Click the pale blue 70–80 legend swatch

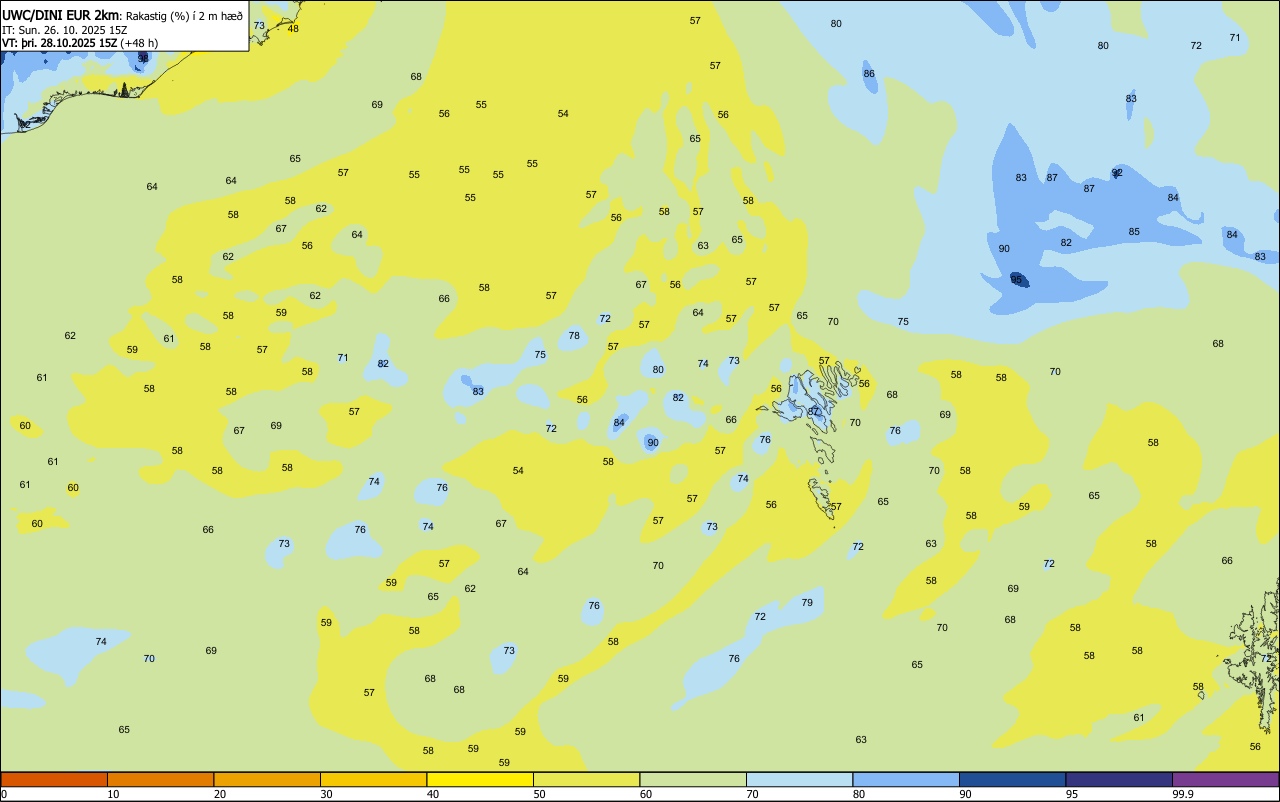pyautogui.click(x=799, y=779)
